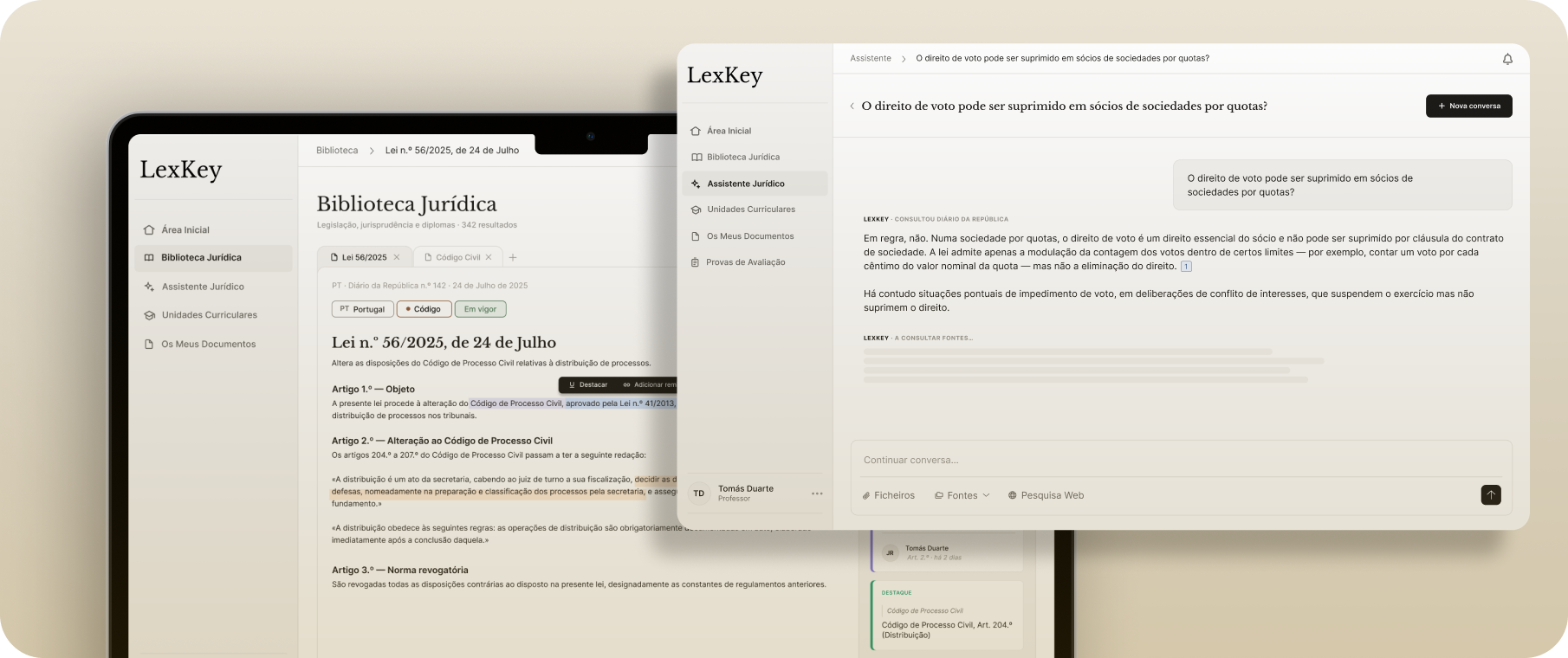Go back using the chevron beside conversation title
The width and height of the screenshot is (1568, 658).
pos(852,106)
